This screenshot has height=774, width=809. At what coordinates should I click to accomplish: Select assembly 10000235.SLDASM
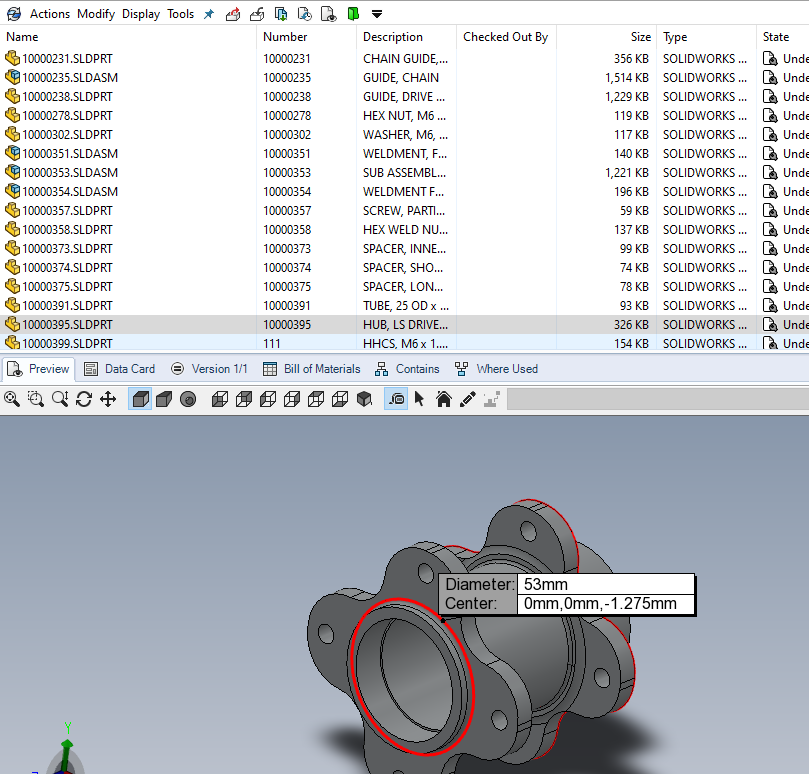(x=70, y=78)
